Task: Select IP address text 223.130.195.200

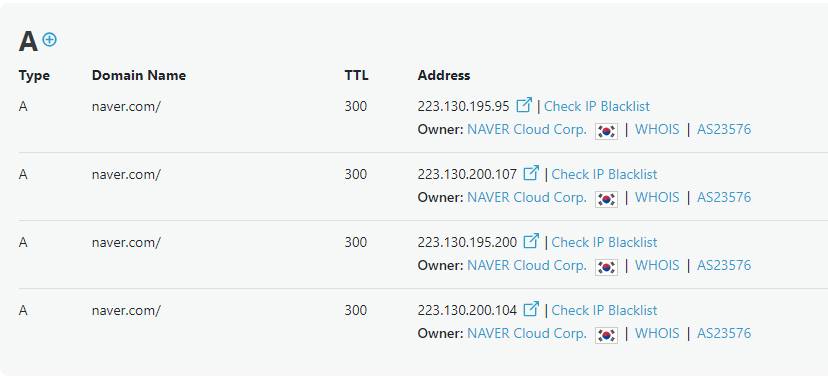Action: tap(467, 243)
